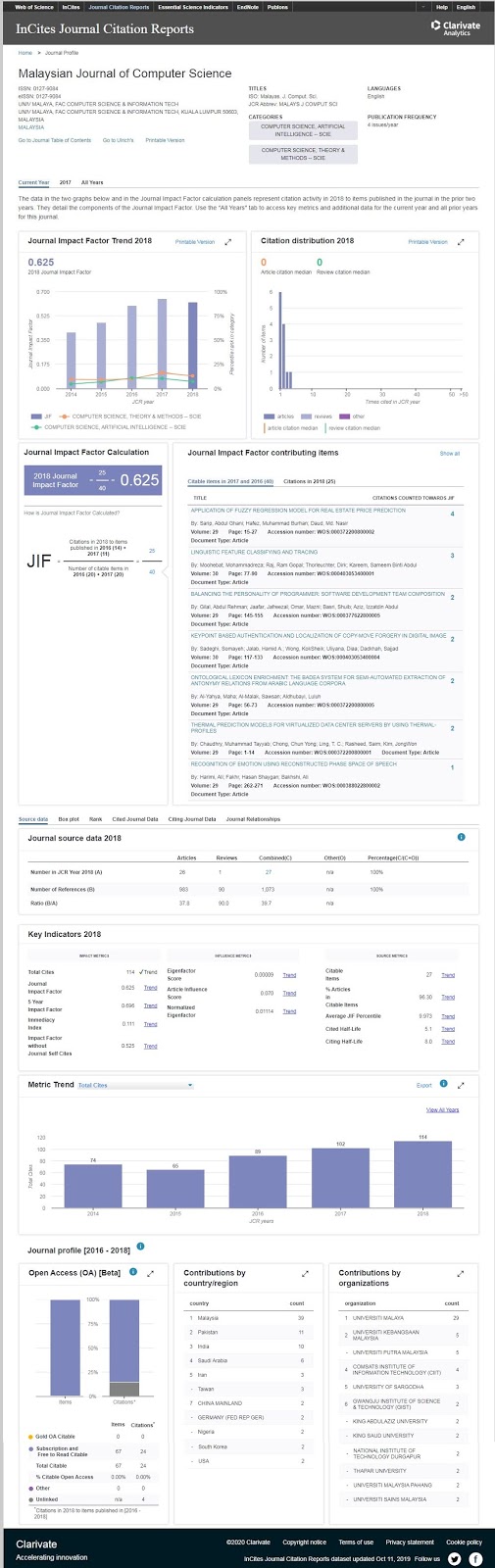
Task: Switch to Journal Relationships tab
Action: pyautogui.click(x=253, y=819)
